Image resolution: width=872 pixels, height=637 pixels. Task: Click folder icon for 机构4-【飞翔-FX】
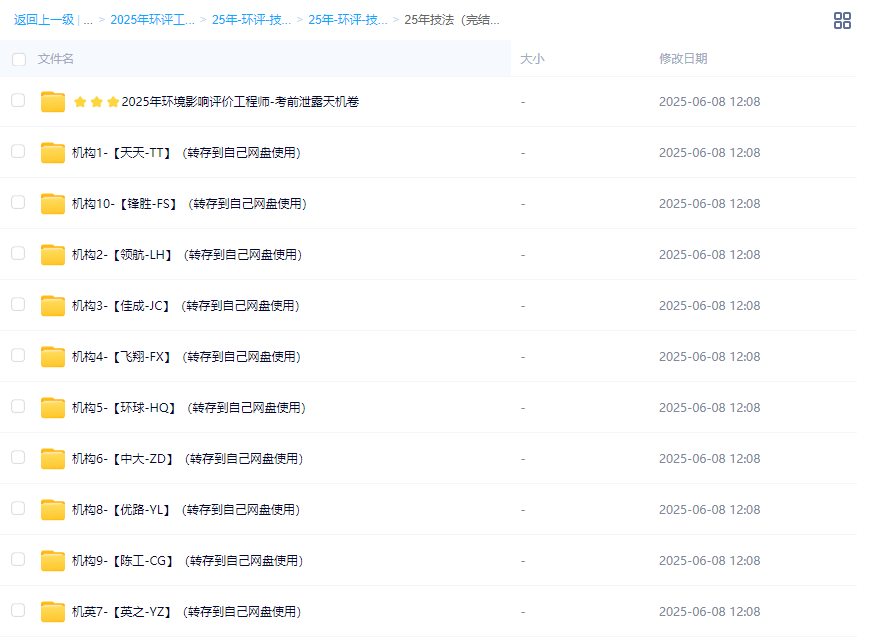tap(53, 357)
